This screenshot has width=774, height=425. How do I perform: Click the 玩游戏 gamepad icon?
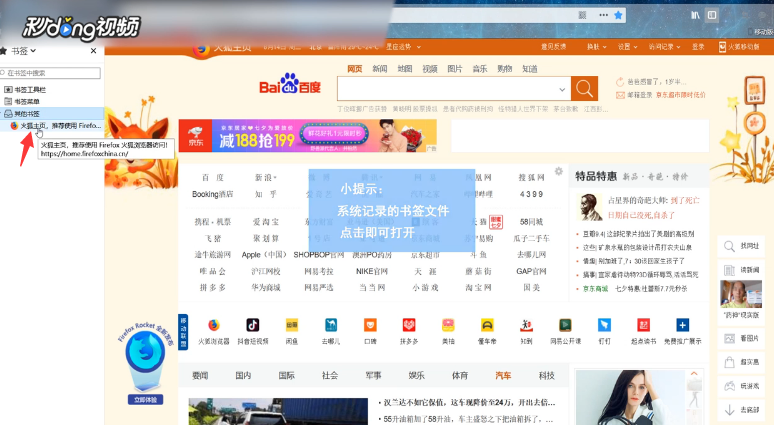pos(730,386)
